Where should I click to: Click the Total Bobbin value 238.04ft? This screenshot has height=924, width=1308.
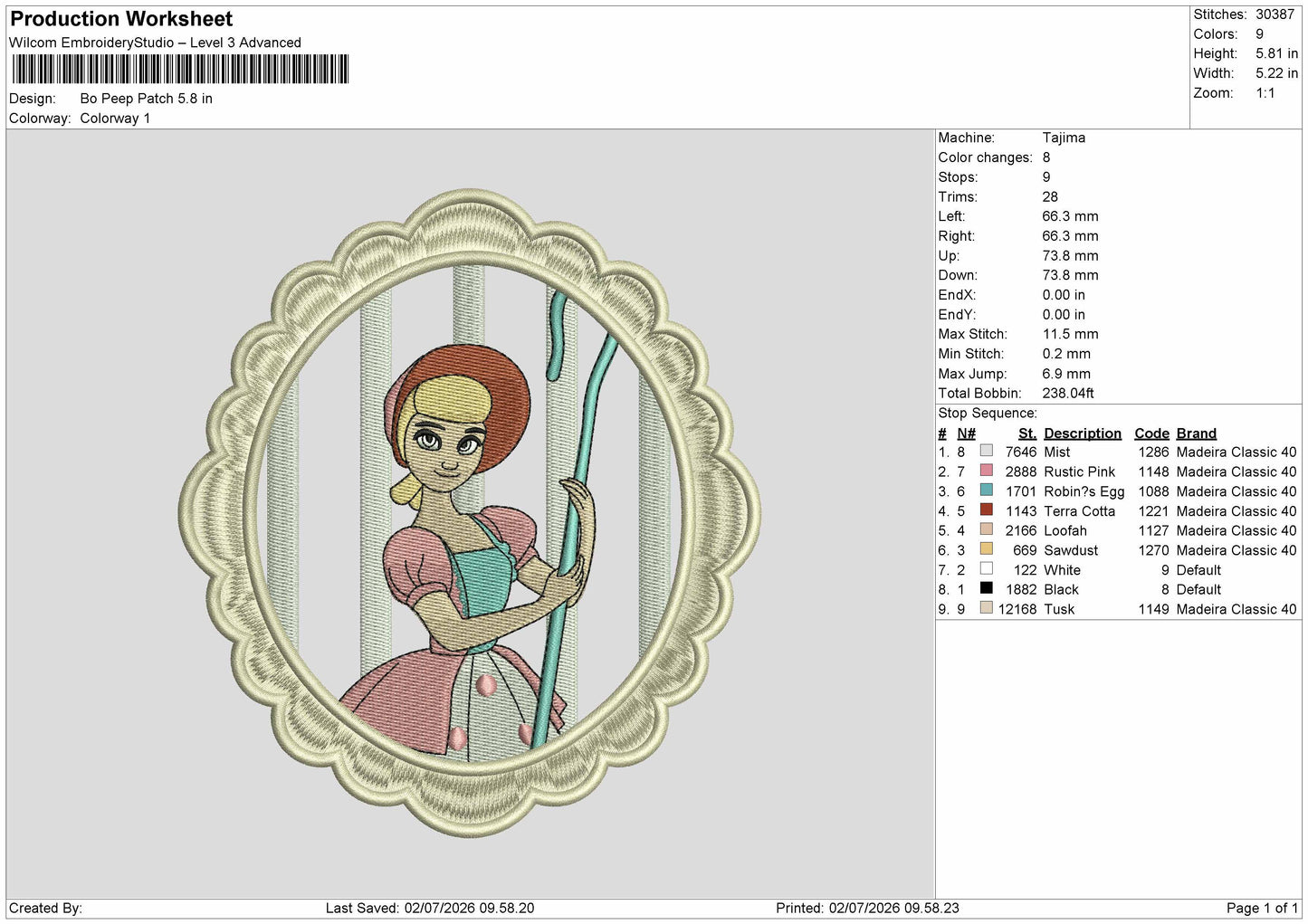1068,394
